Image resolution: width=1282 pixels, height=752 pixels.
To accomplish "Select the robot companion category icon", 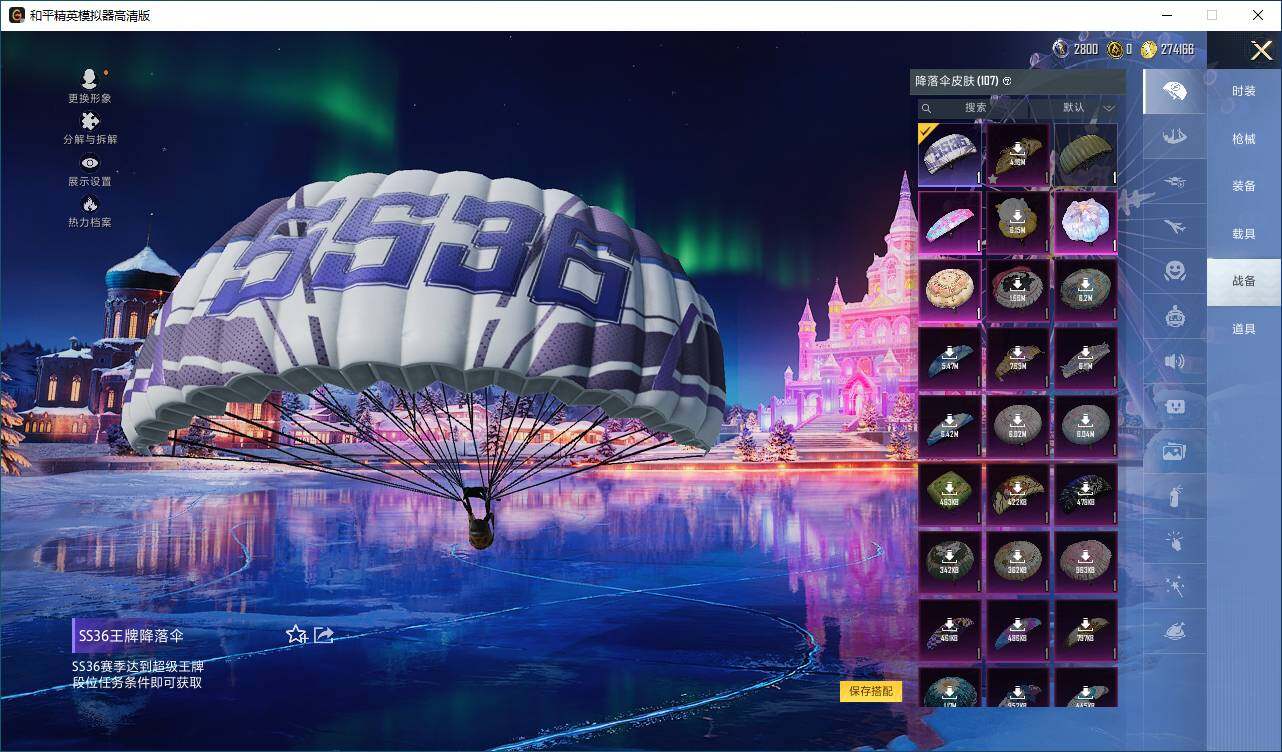I will pyautogui.click(x=1174, y=316).
